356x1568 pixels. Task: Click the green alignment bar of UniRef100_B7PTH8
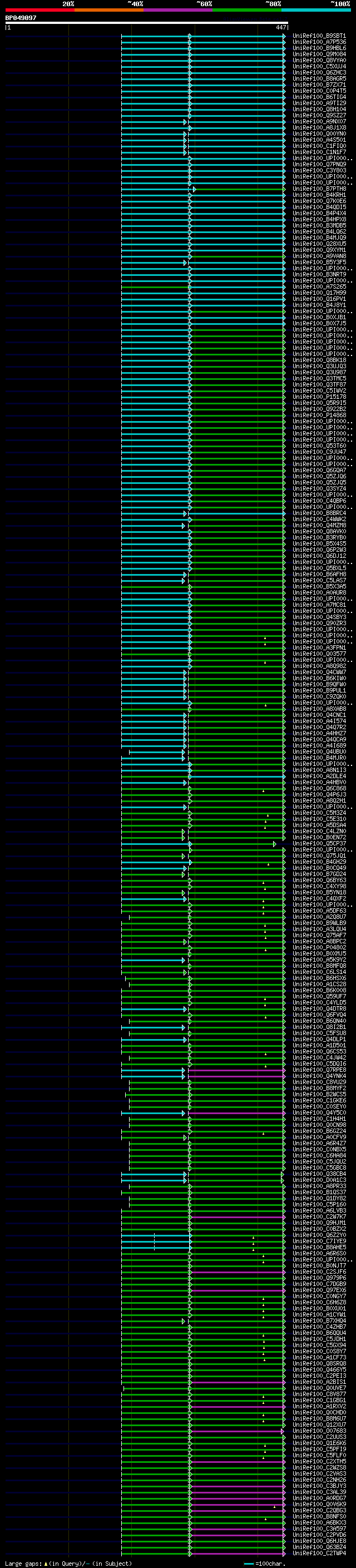pyautogui.click(x=239, y=189)
